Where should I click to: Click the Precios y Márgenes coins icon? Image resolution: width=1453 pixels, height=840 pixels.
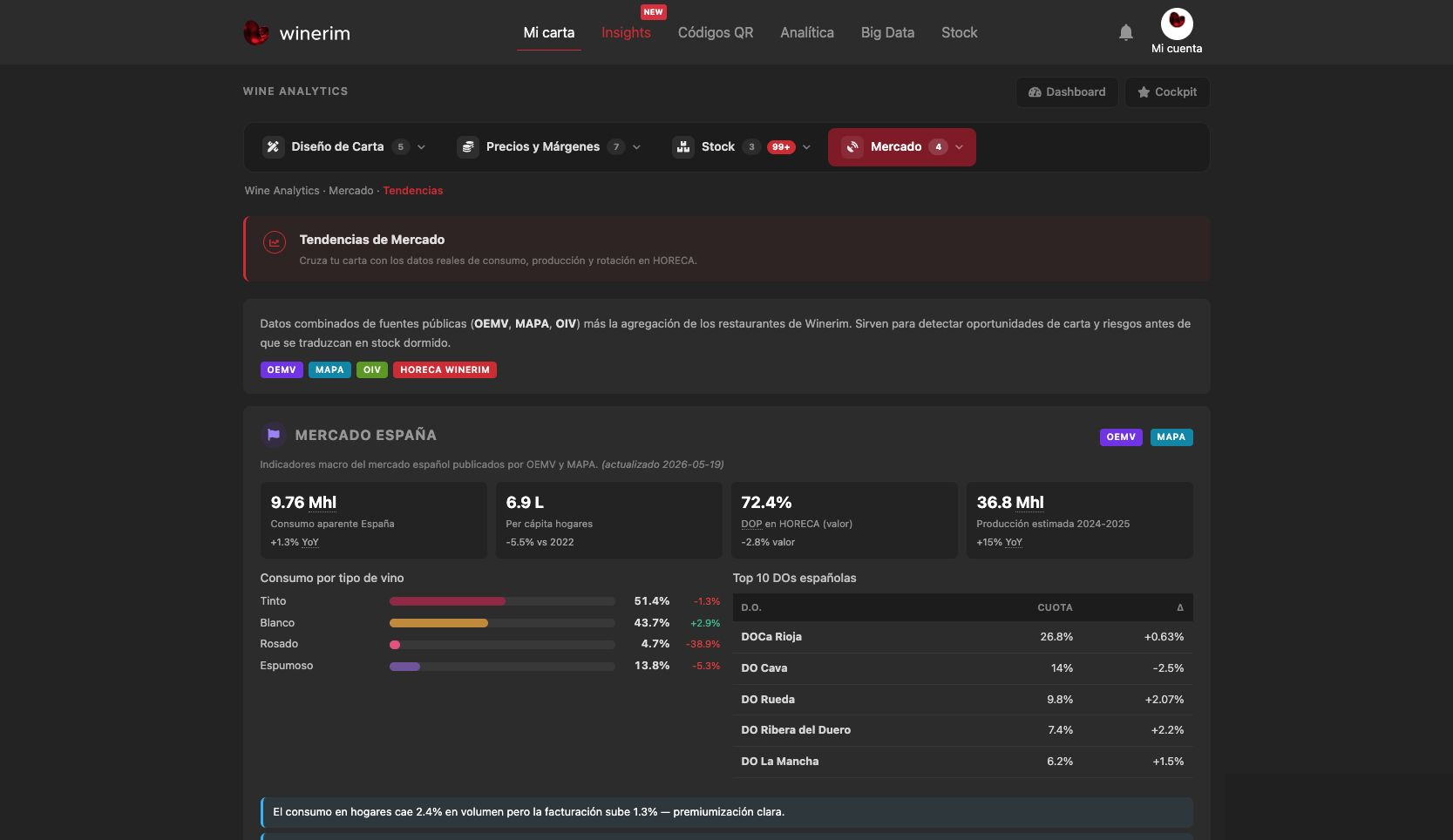click(468, 146)
